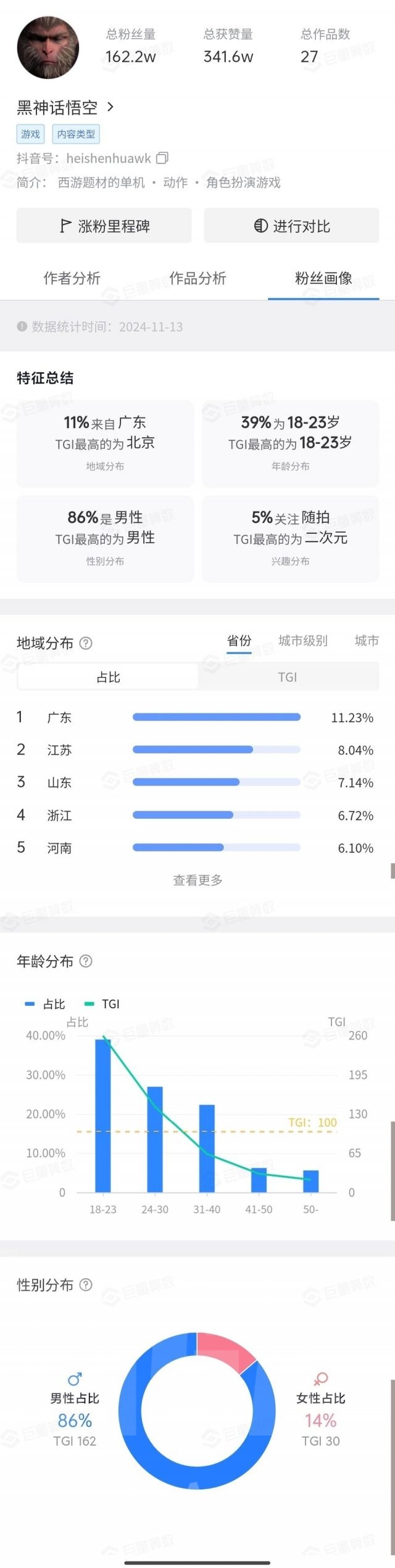Expand the 黑神话悟空 profile chevron

110,107
